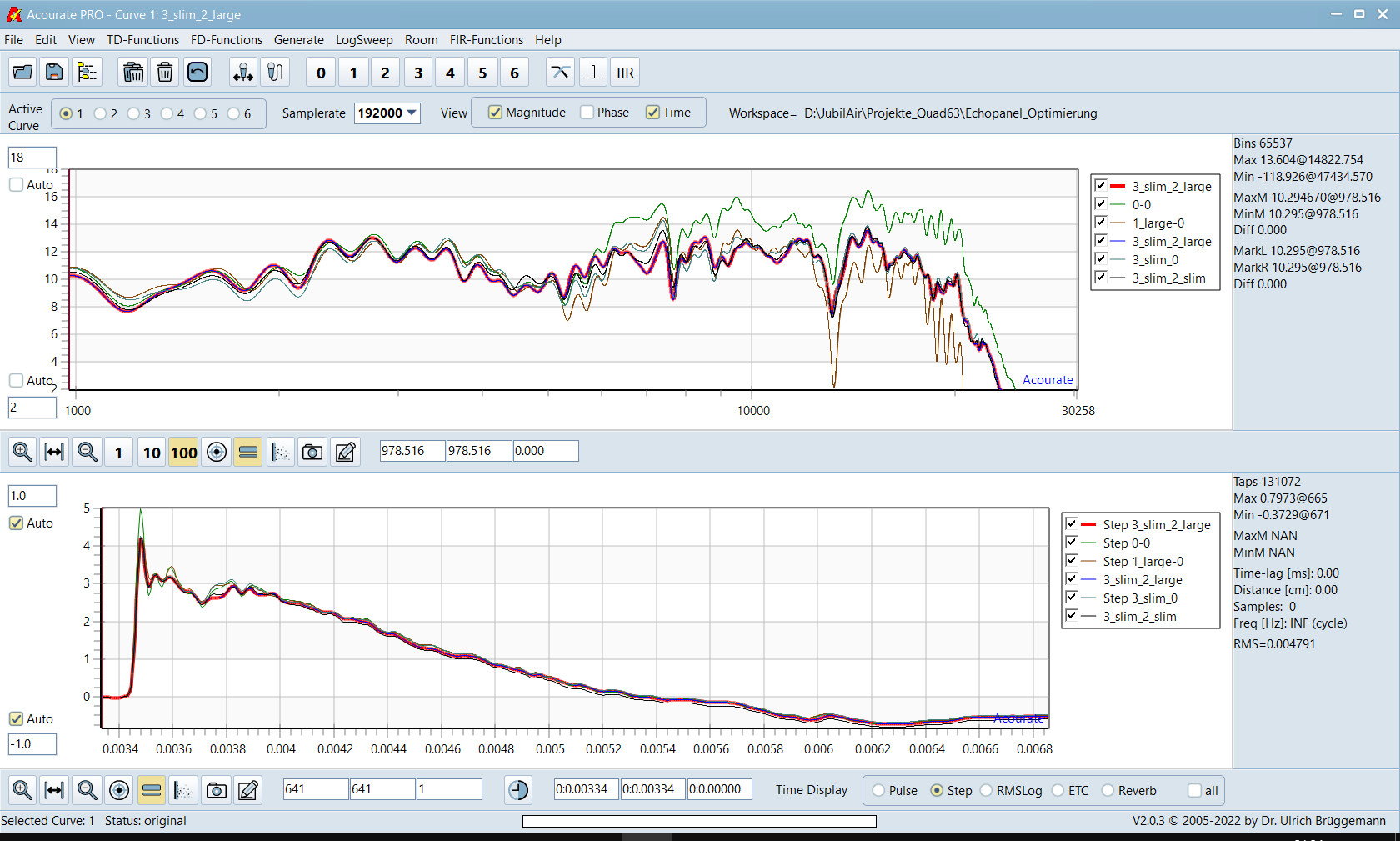Click the undo arrow icon
The image size is (1400, 841).
pyautogui.click(x=197, y=73)
